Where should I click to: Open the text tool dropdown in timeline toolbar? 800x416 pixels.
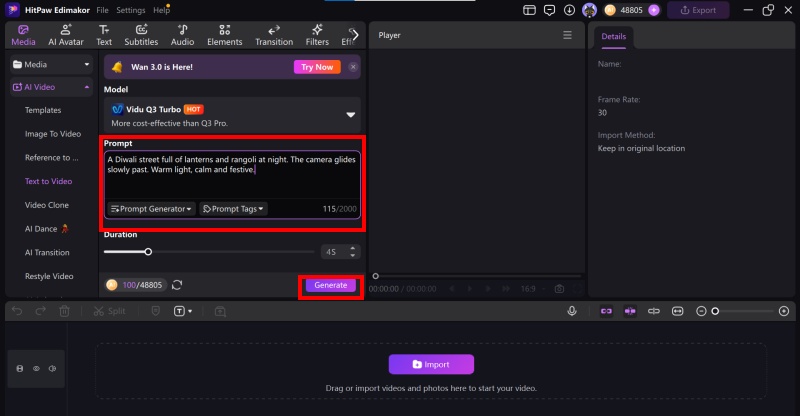click(x=183, y=311)
